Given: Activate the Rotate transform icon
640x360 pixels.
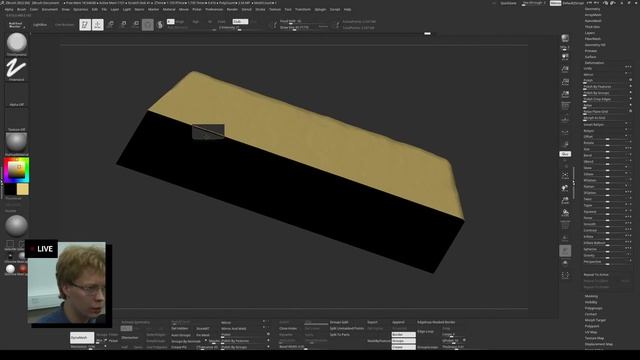Looking at the screenshot, I should pyautogui.click(x=136, y=25).
